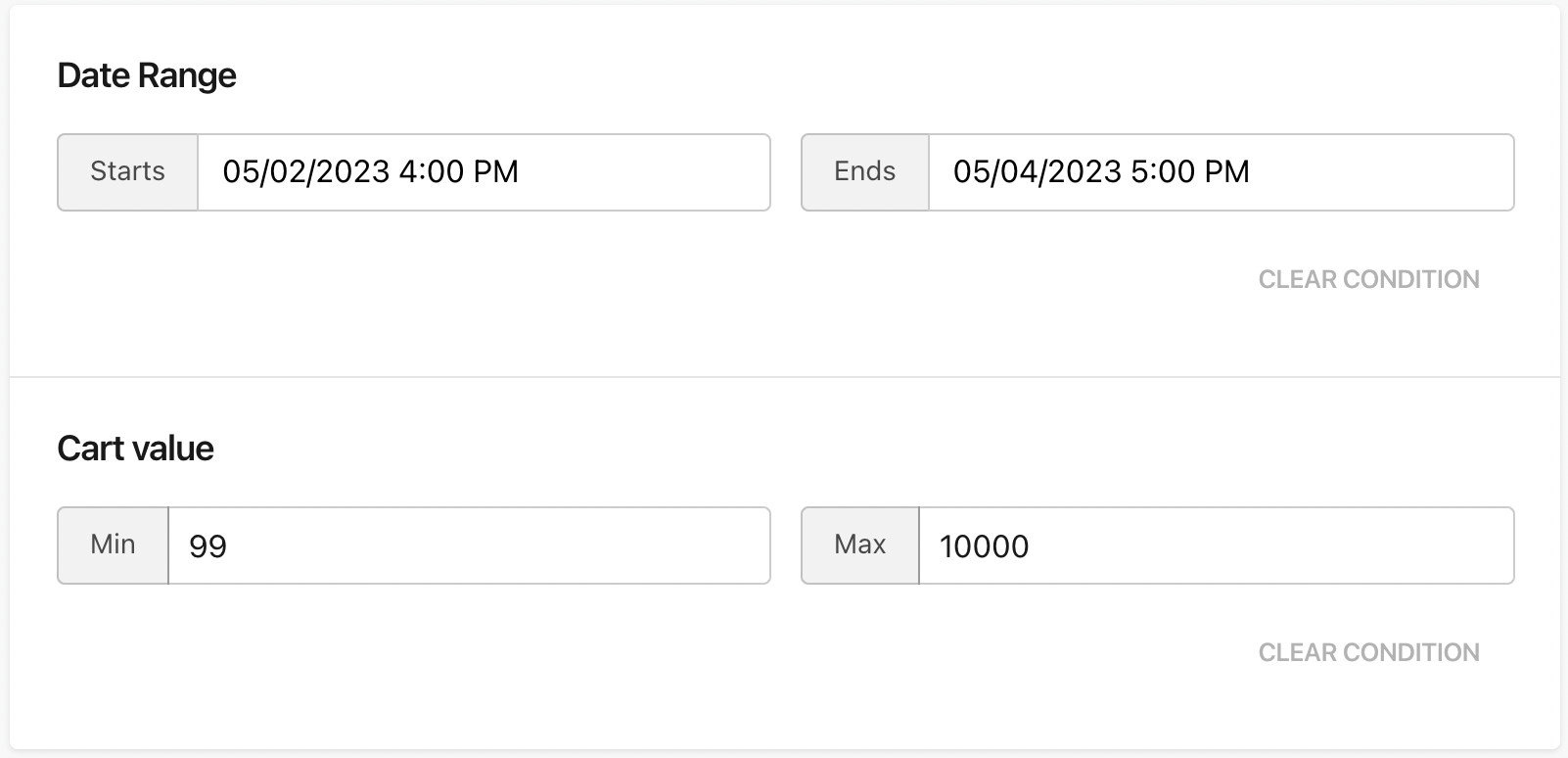
Task: Clear the Cart value condition
Action: (1368, 652)
